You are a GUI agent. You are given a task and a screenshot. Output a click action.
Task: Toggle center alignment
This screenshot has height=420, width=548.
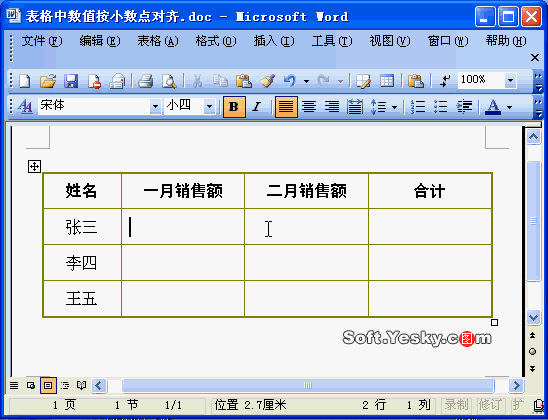coord(309,107)
